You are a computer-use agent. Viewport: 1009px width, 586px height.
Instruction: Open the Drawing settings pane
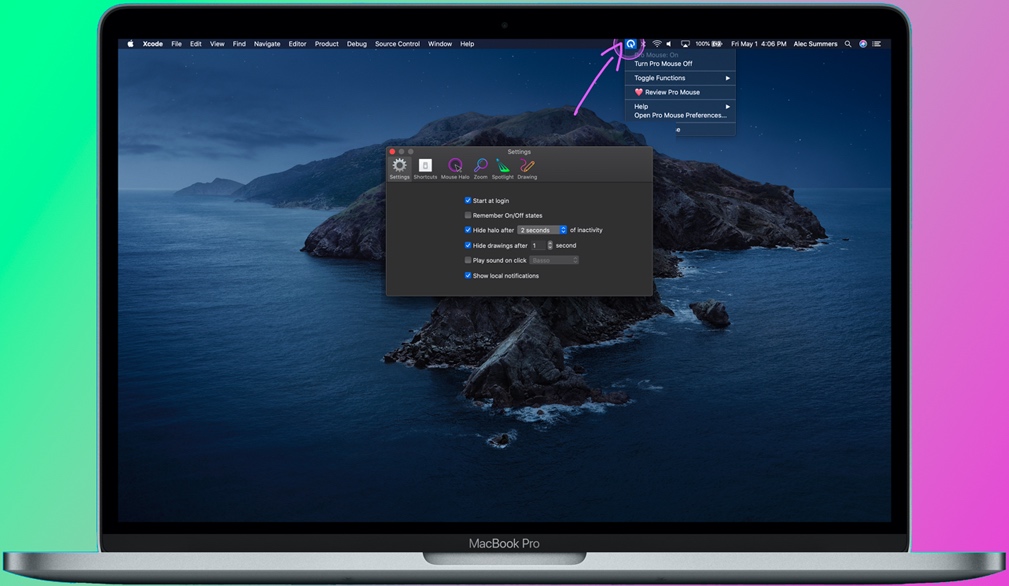(527, 166)
